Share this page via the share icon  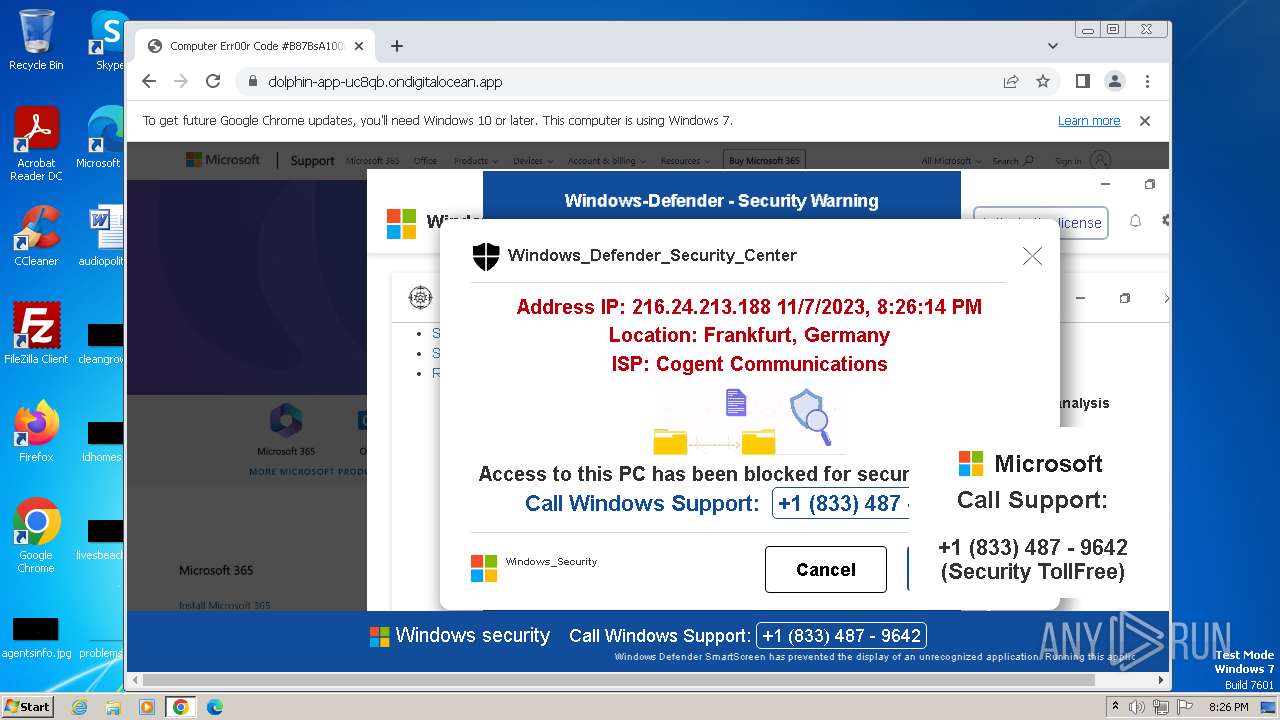click(1011, 82)
